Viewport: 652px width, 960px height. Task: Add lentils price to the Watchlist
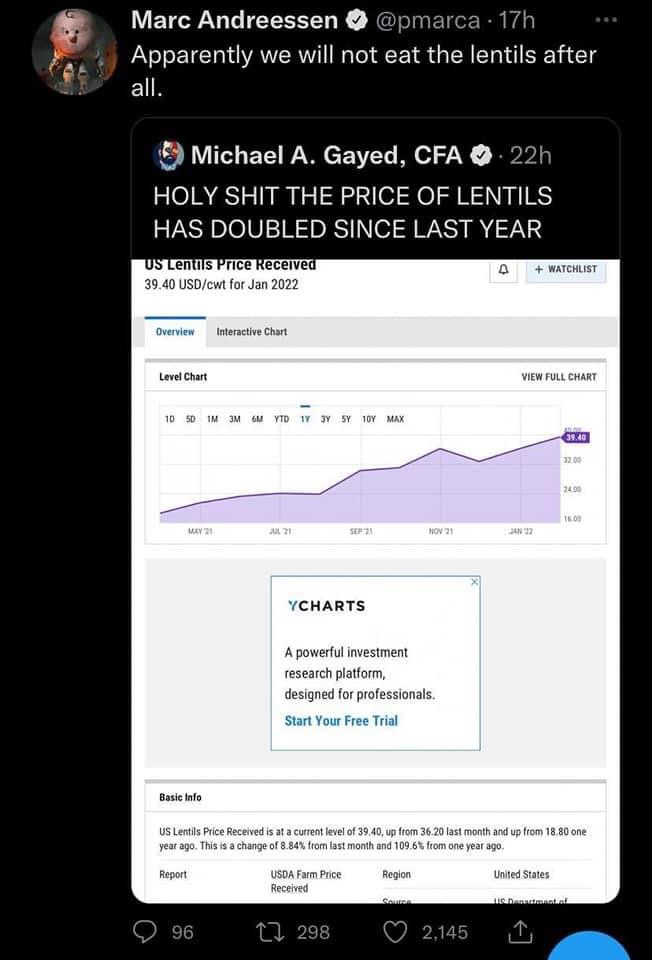565,269
